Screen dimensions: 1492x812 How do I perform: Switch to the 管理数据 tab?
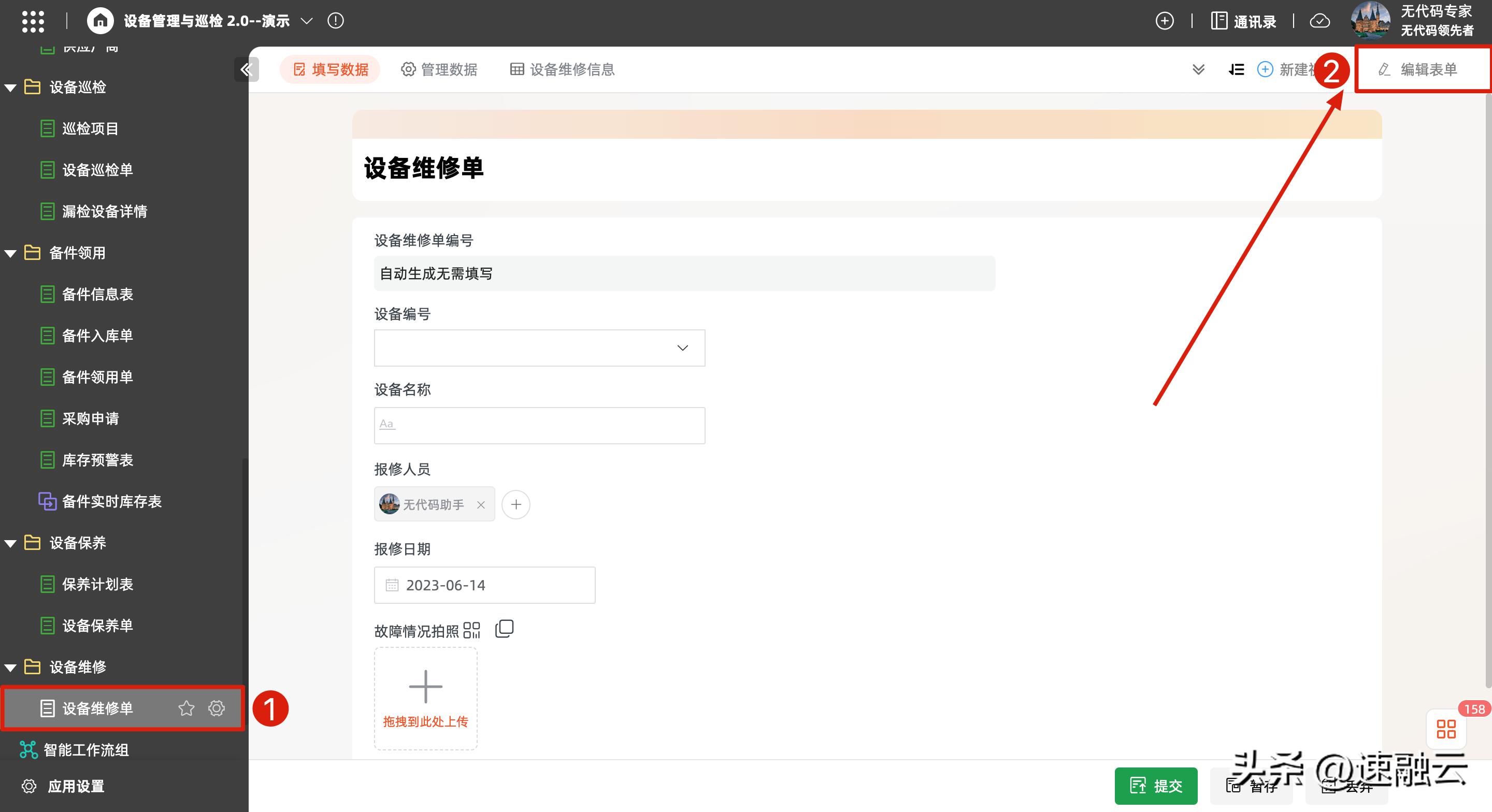(x=440, y=69)
